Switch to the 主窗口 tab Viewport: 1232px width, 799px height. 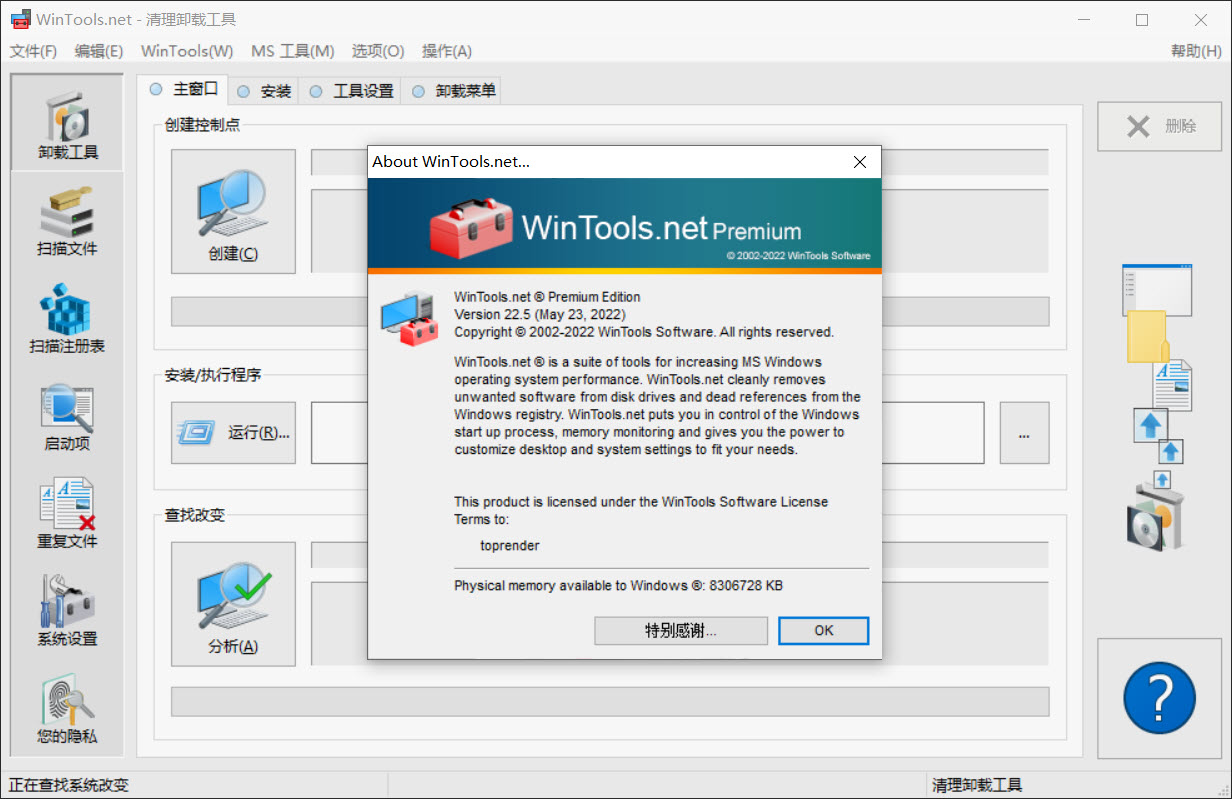point(184,89)
